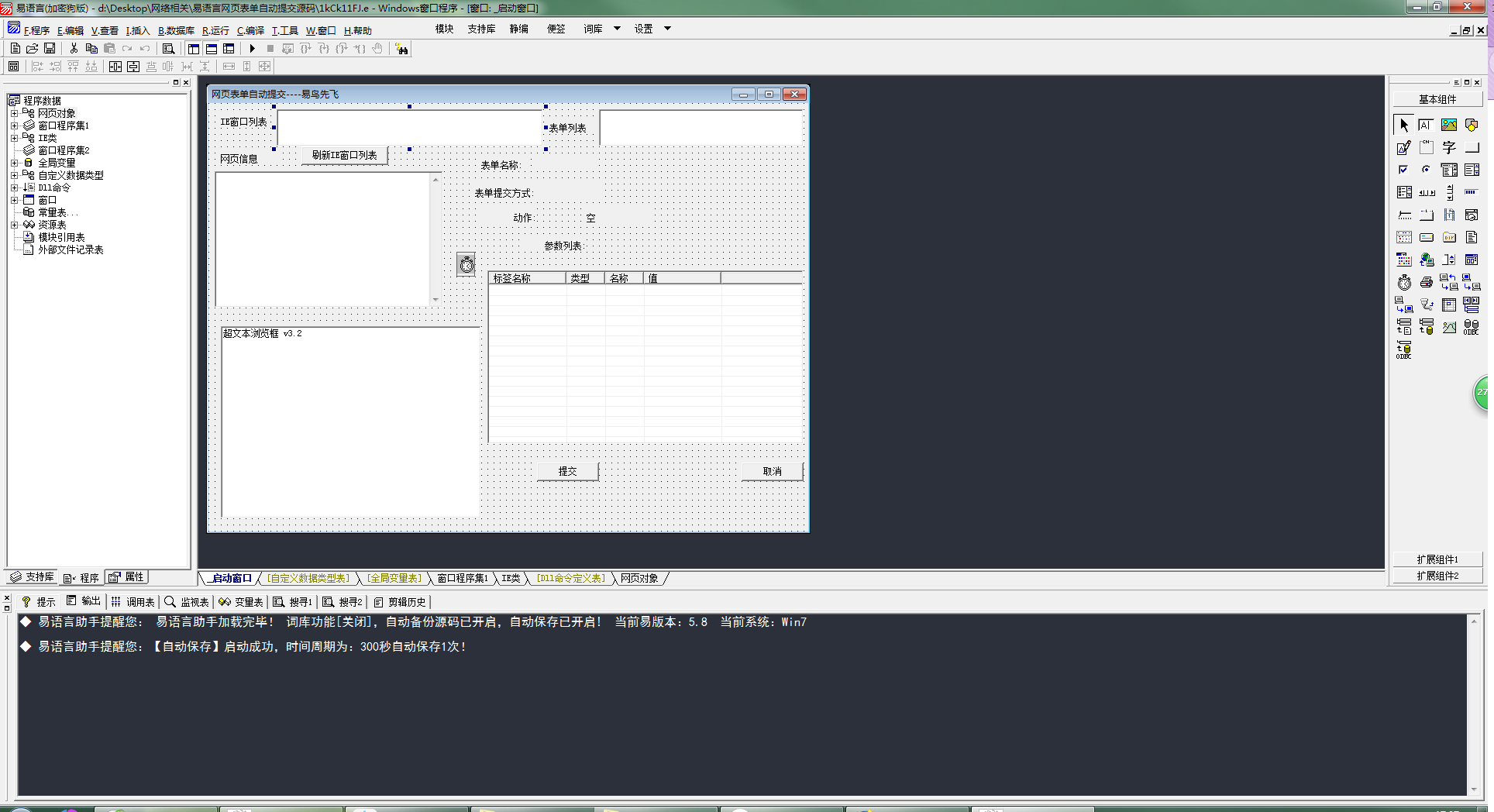Select the shape box component icon

click(x=1471, y=125)
